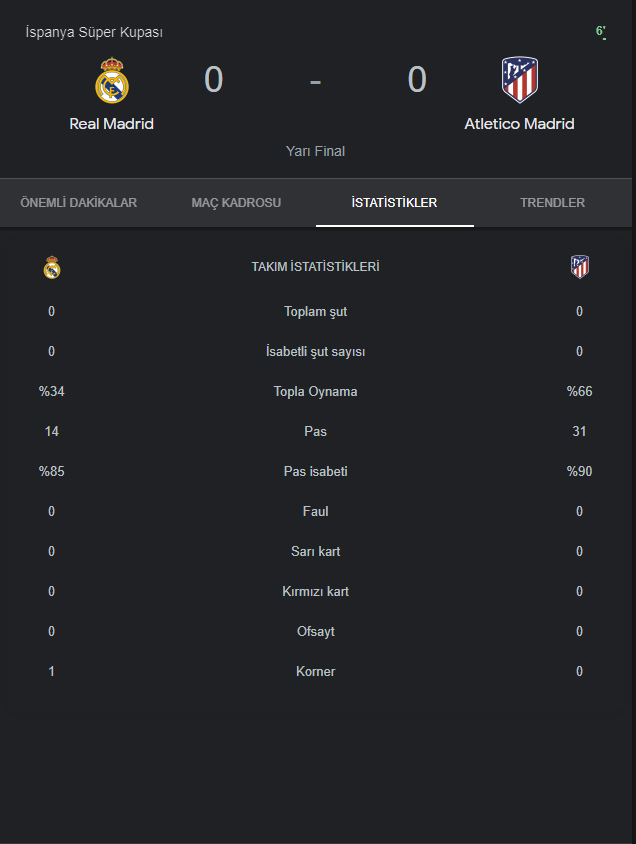Click small Real Madrid crest in statistics header
The width and height of the screenshot is (636, 844).
tap(52, 267)
